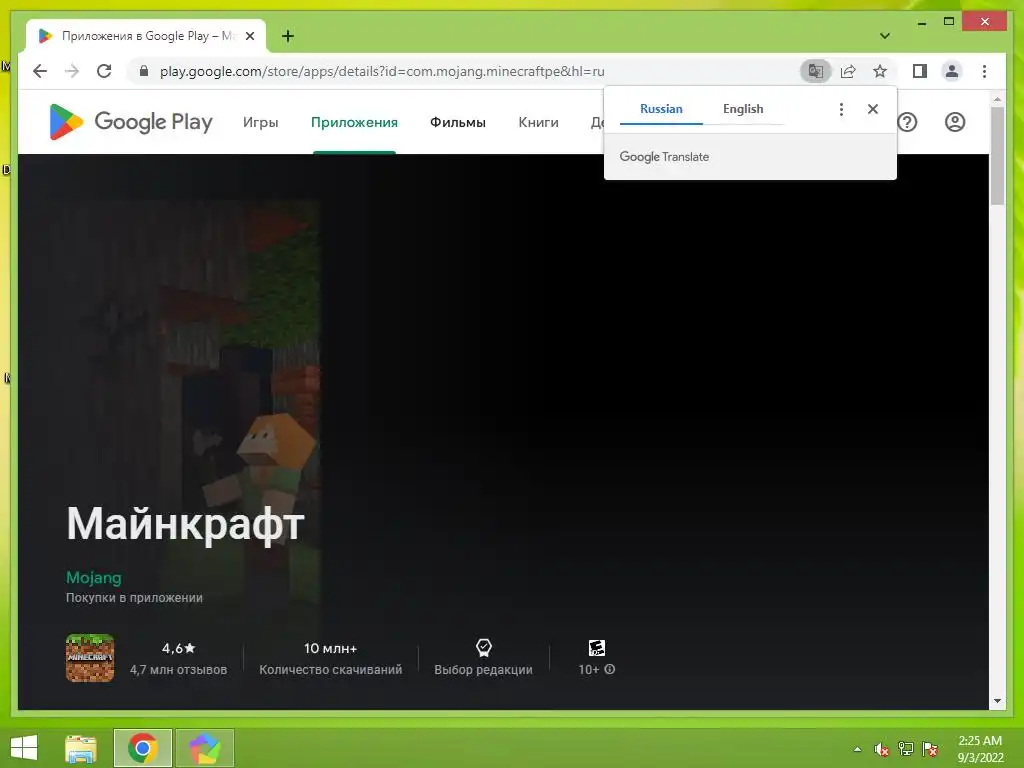Open Google Play account icon
Screen dimensions: 1024x768
955,122
